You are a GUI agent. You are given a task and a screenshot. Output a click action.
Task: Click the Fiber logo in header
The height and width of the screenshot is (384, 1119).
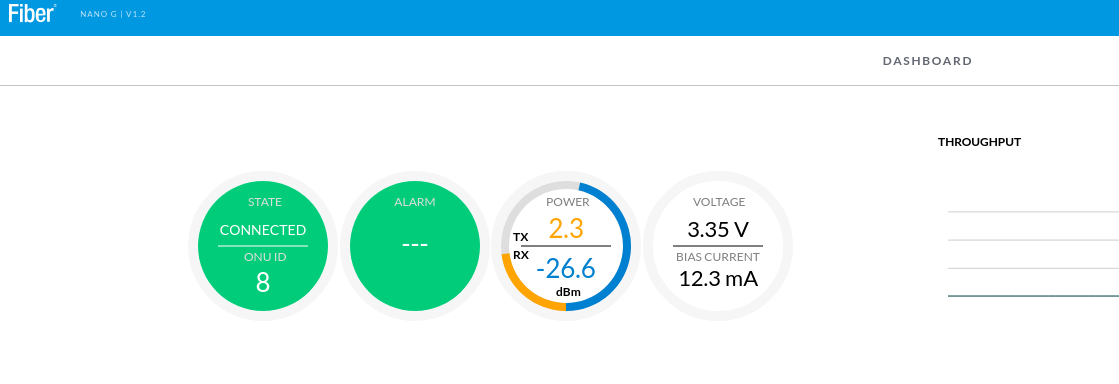(32, 13)
